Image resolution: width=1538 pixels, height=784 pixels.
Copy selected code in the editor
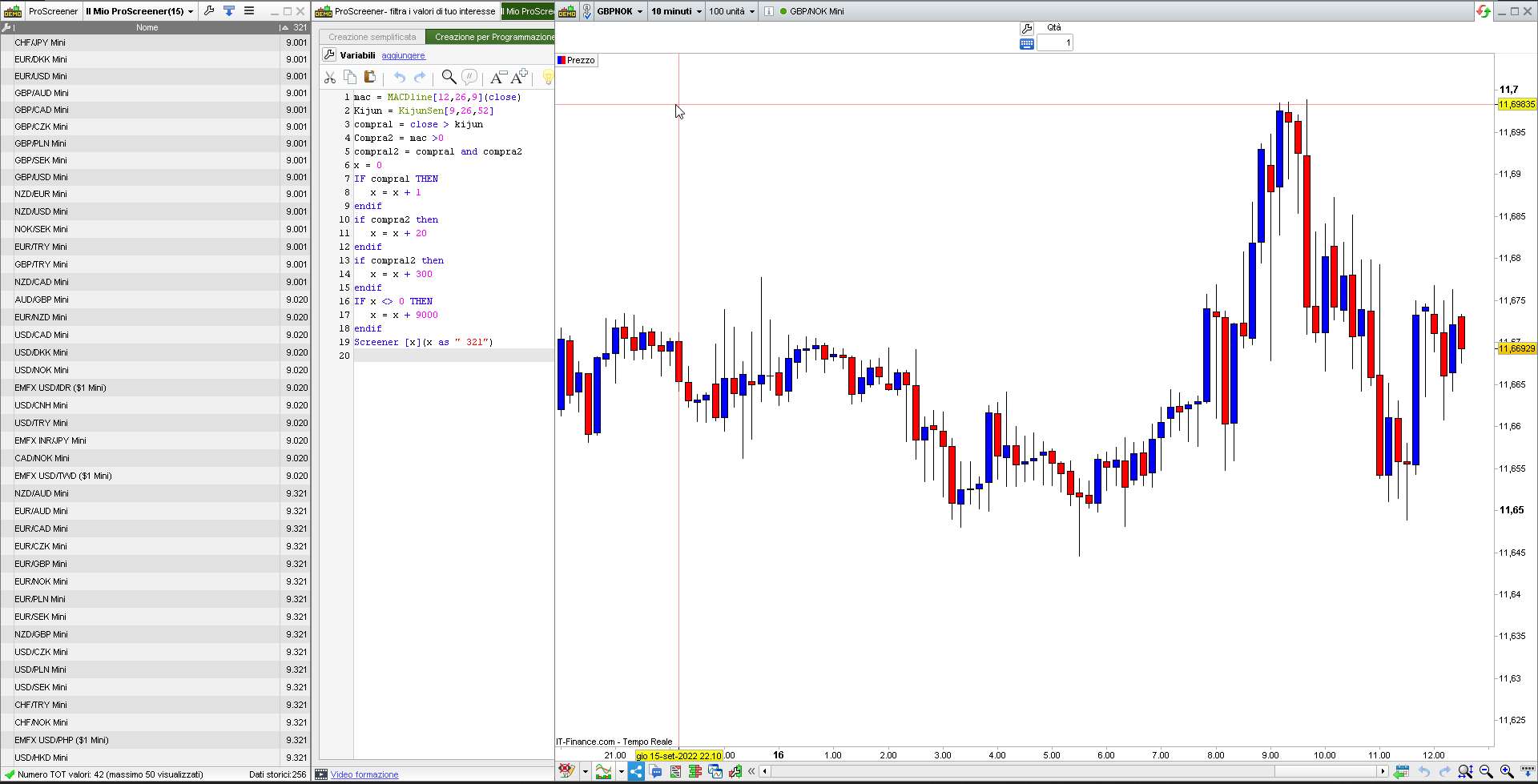coord(350,77)
